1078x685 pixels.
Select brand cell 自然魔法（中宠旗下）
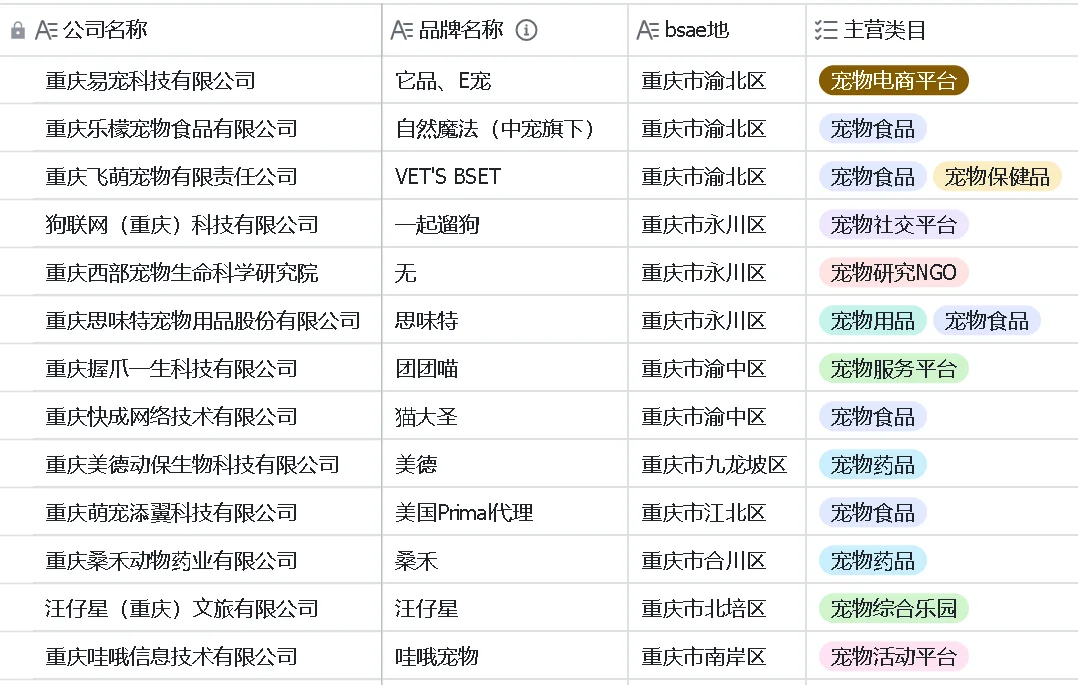[x=505, y=129]
